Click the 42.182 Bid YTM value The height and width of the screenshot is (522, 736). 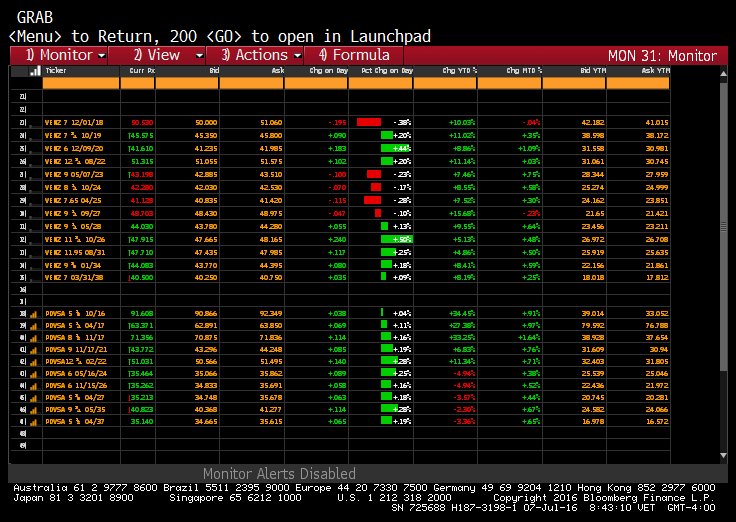[x=593, y=123]
